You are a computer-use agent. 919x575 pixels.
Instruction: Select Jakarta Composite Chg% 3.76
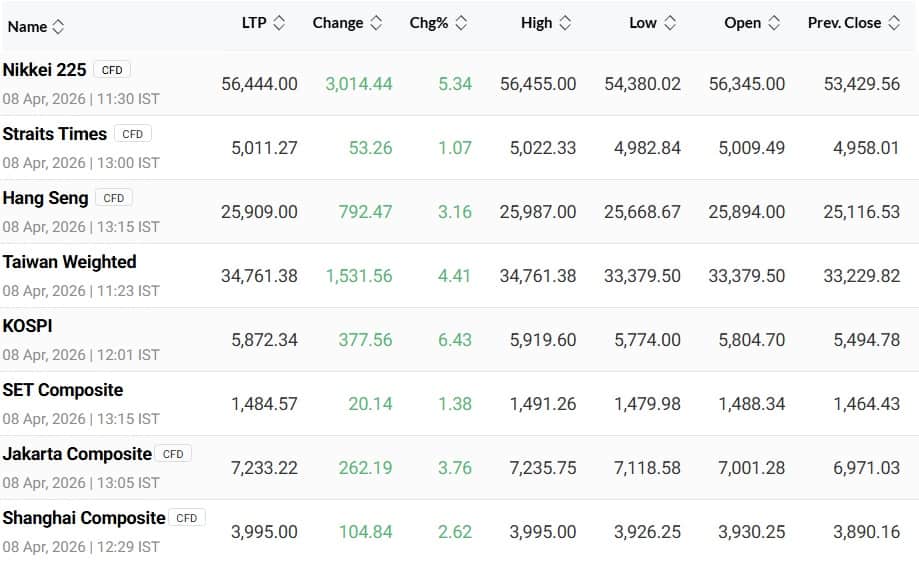455,468
